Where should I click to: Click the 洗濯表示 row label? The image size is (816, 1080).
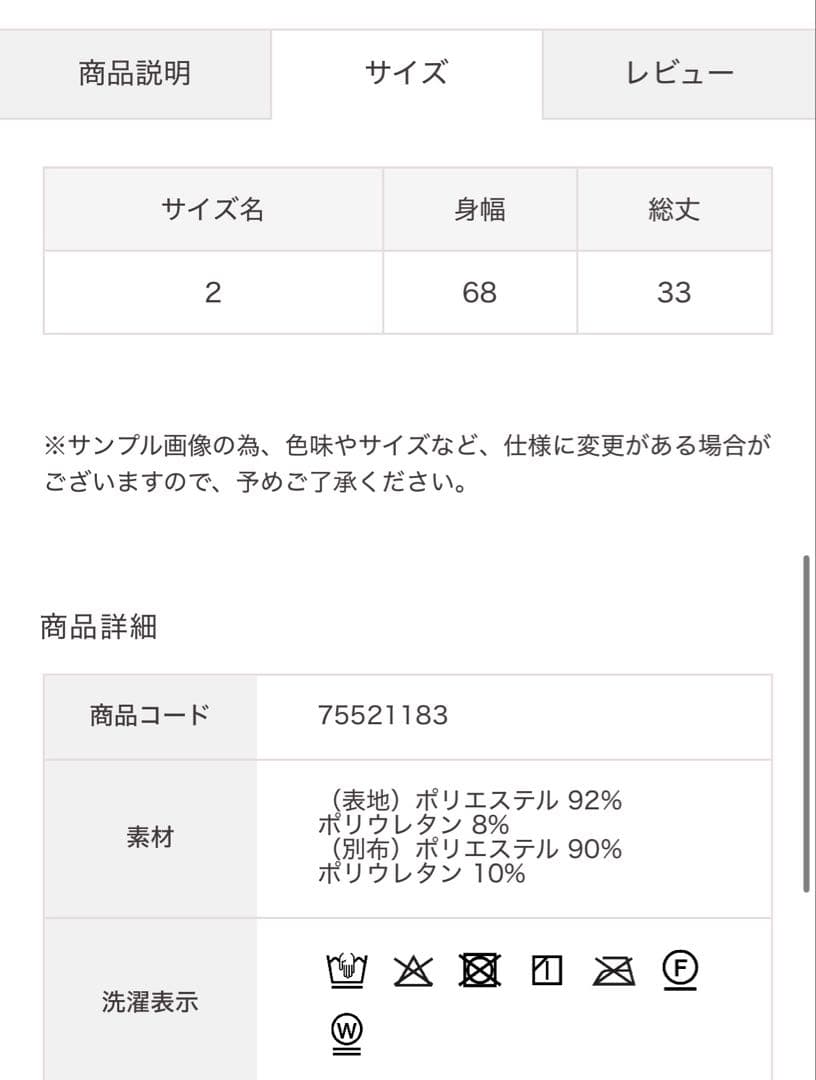151,1000
